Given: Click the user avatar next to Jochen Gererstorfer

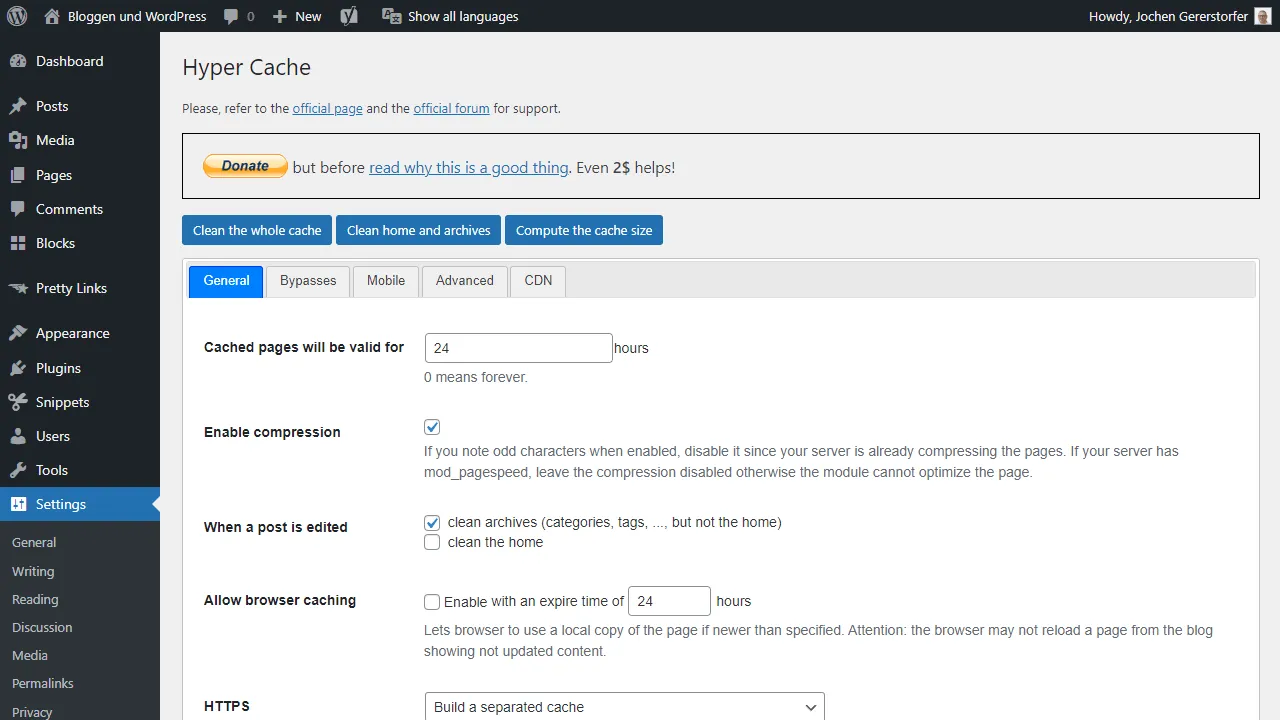Looking at the screenshot, I should tap(1263, 16).
